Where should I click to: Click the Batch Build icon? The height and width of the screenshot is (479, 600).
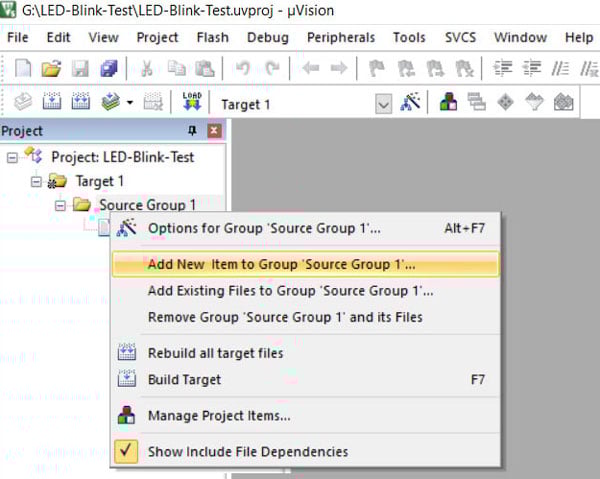click(x=110, y=102)
